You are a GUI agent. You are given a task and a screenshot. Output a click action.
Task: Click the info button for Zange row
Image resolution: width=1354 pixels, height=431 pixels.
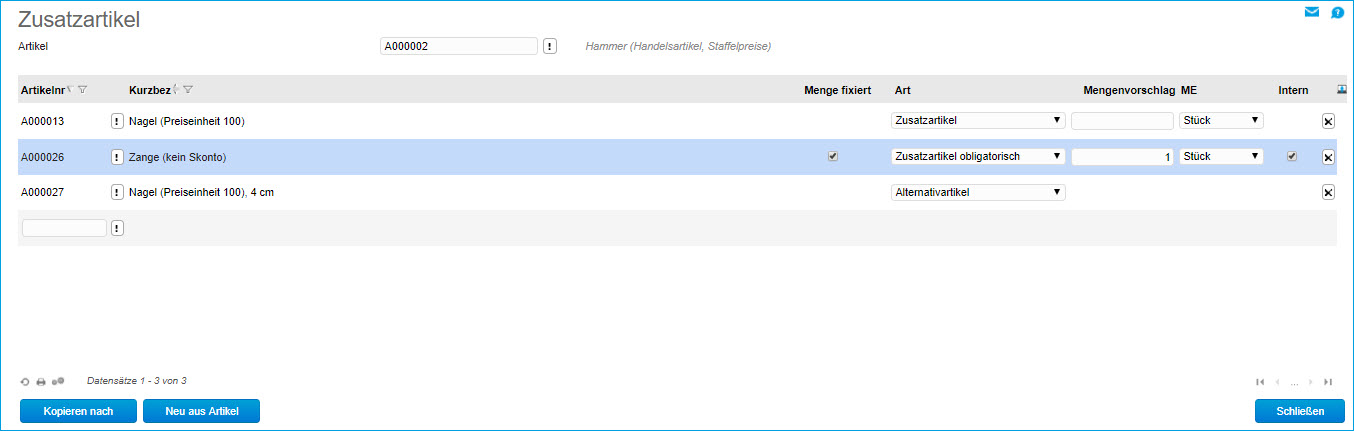(117, 157)
